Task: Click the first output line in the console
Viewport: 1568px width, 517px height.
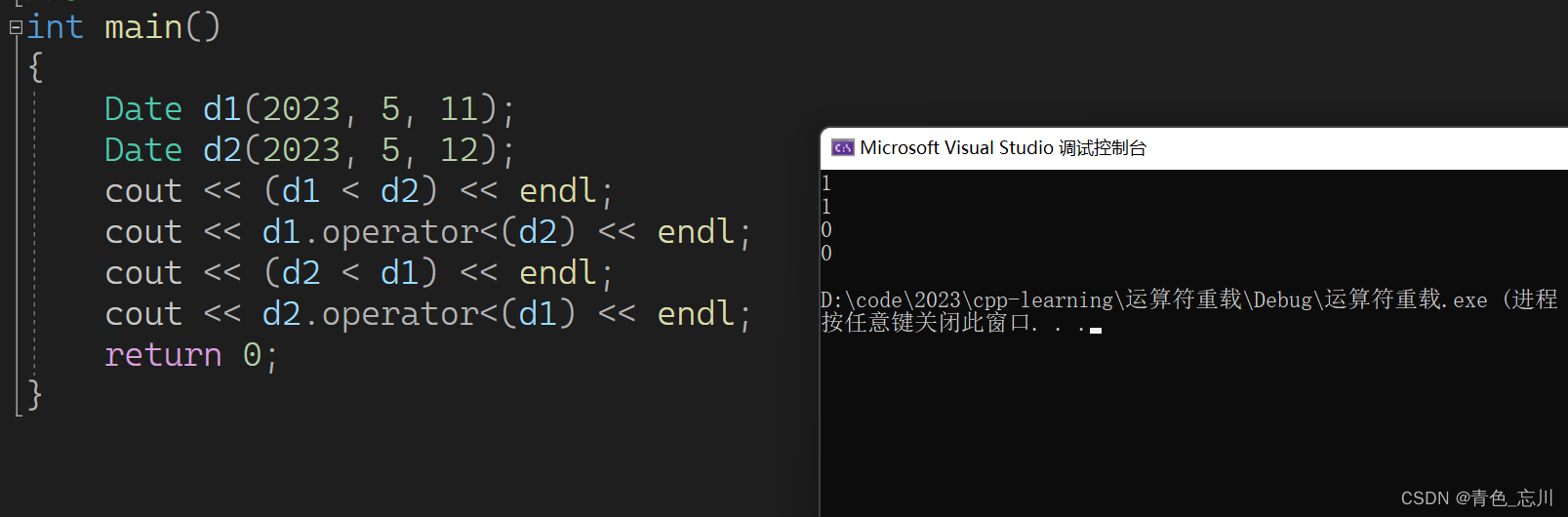Action: click(x=826, y=183)
